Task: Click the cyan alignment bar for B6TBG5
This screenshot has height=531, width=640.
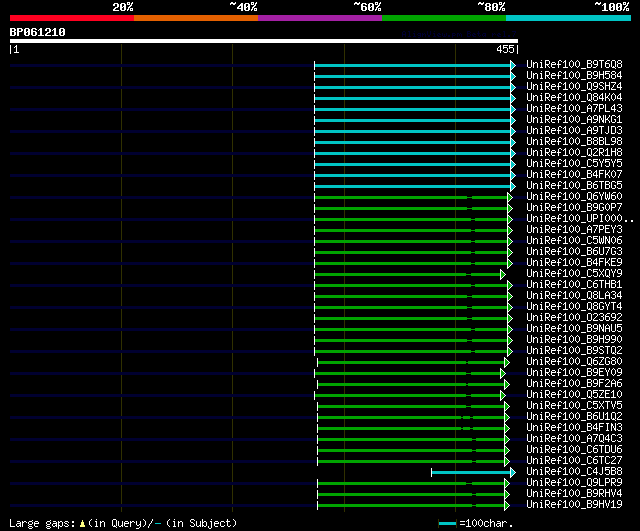Action: [x=415, y=187]
